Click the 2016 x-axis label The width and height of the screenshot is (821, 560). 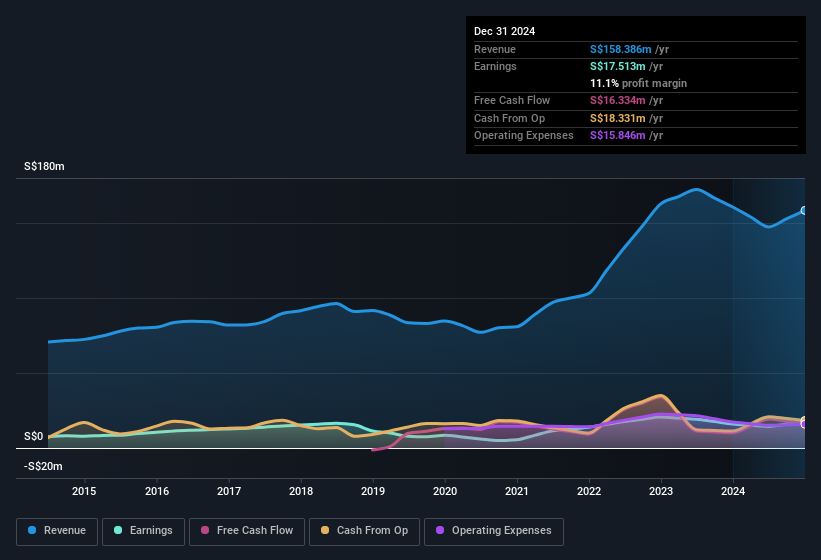pyautogui.click(x=157, y=491)
